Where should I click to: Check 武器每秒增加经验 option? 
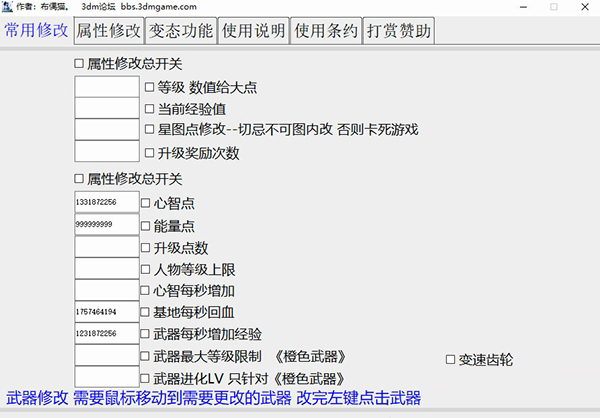(x=145, y=334)
